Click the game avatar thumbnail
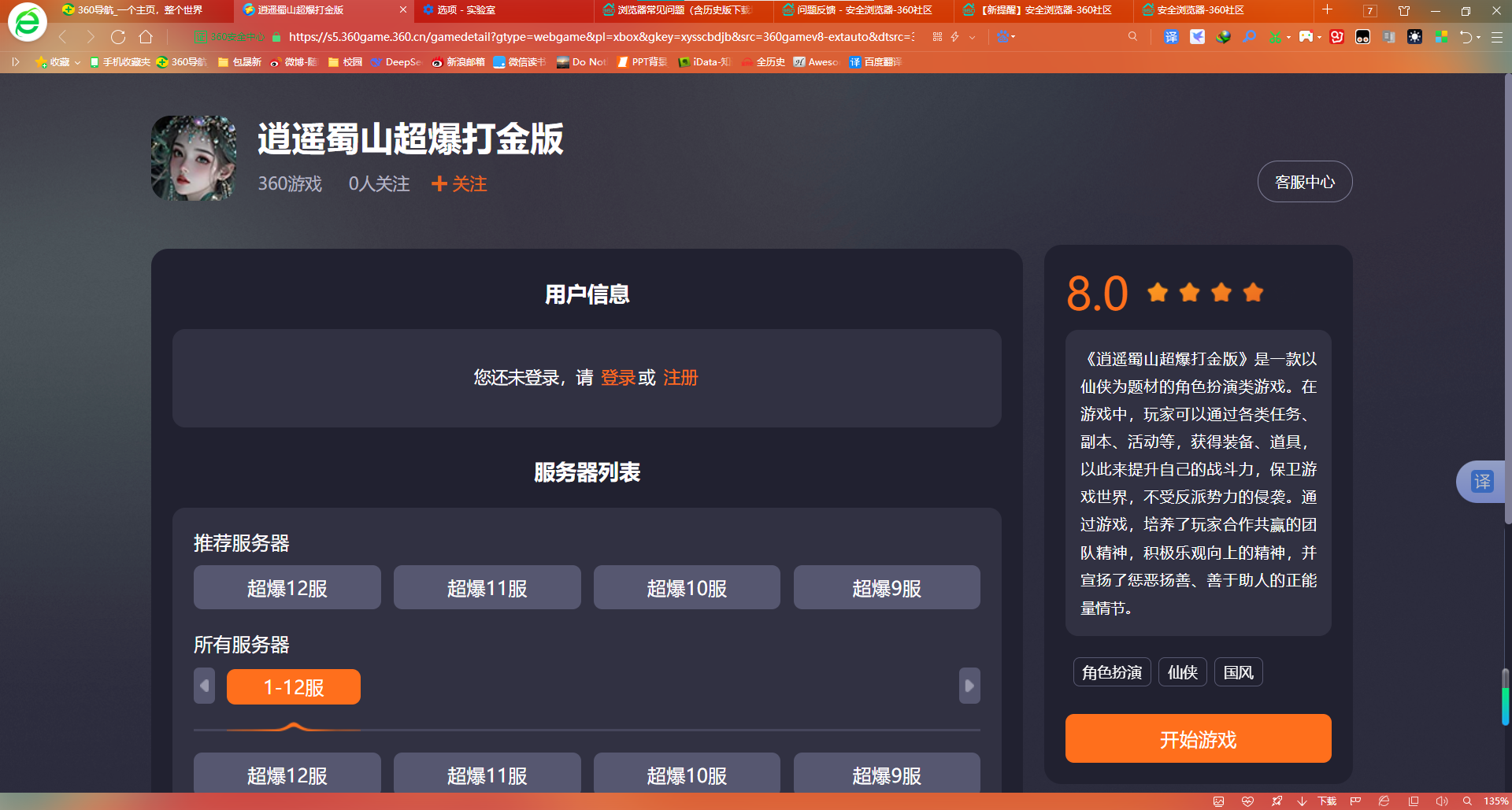The image size is (1512, 810). pyautogui.click(x=194, y=158)
